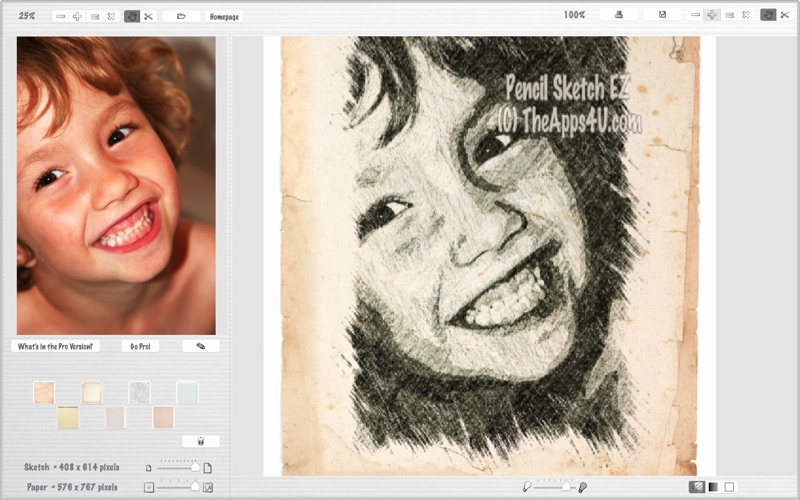Choose the light beige paper texture
The height and width of the screenshot is (500, 800).
[x=115, y=417]
